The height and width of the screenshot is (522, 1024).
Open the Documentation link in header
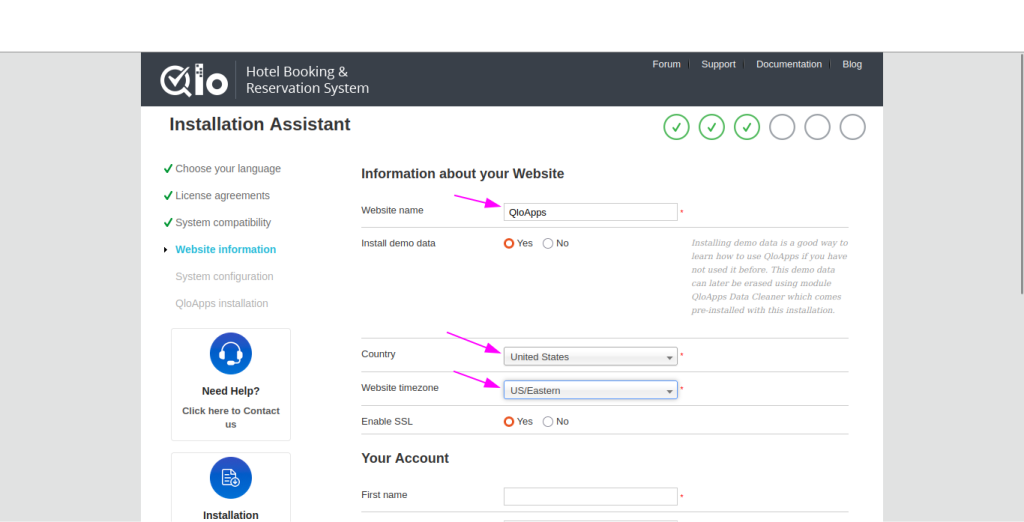click(789, 64)
